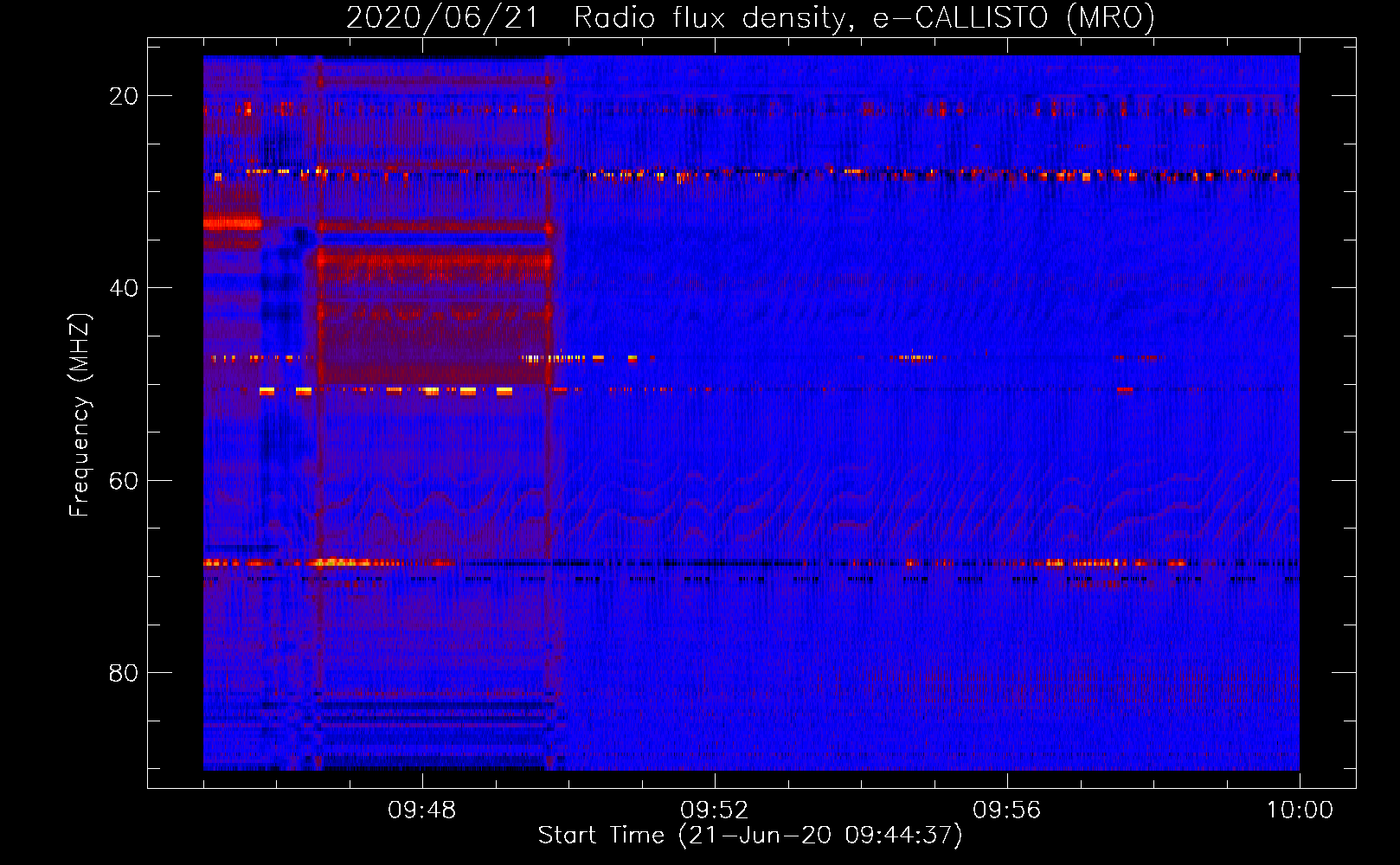Click the '80' frequency tick label
This screenshot has width=1400, height=865.
coord(124,672)
